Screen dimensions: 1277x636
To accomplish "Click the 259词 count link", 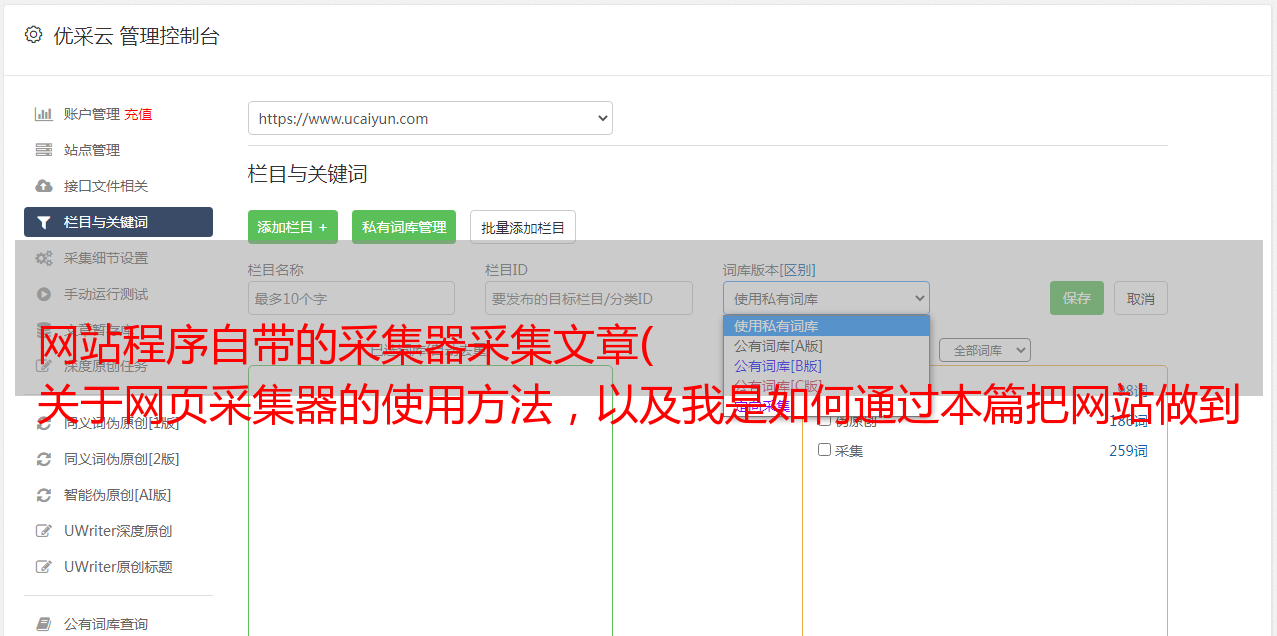I will coord(1128,451).
